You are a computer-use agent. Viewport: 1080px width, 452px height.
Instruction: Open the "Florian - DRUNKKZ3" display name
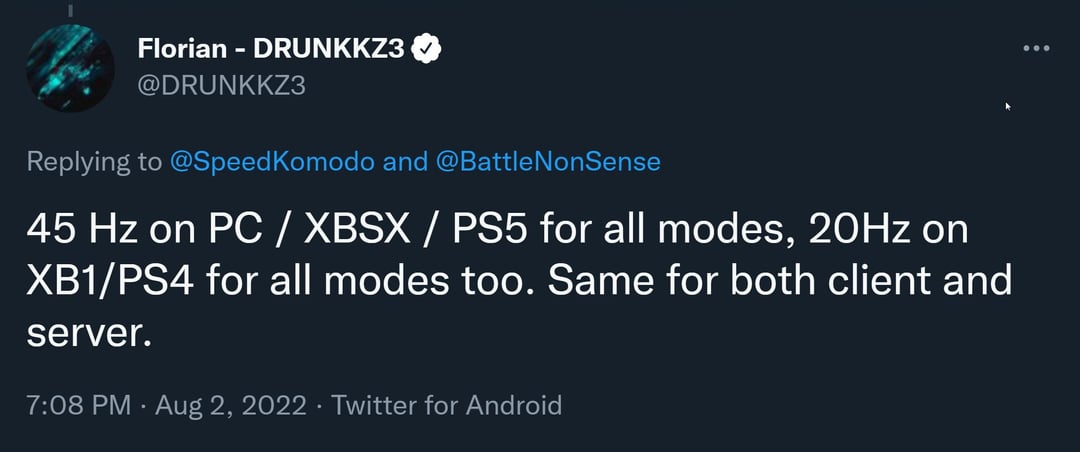coord(269,49)
